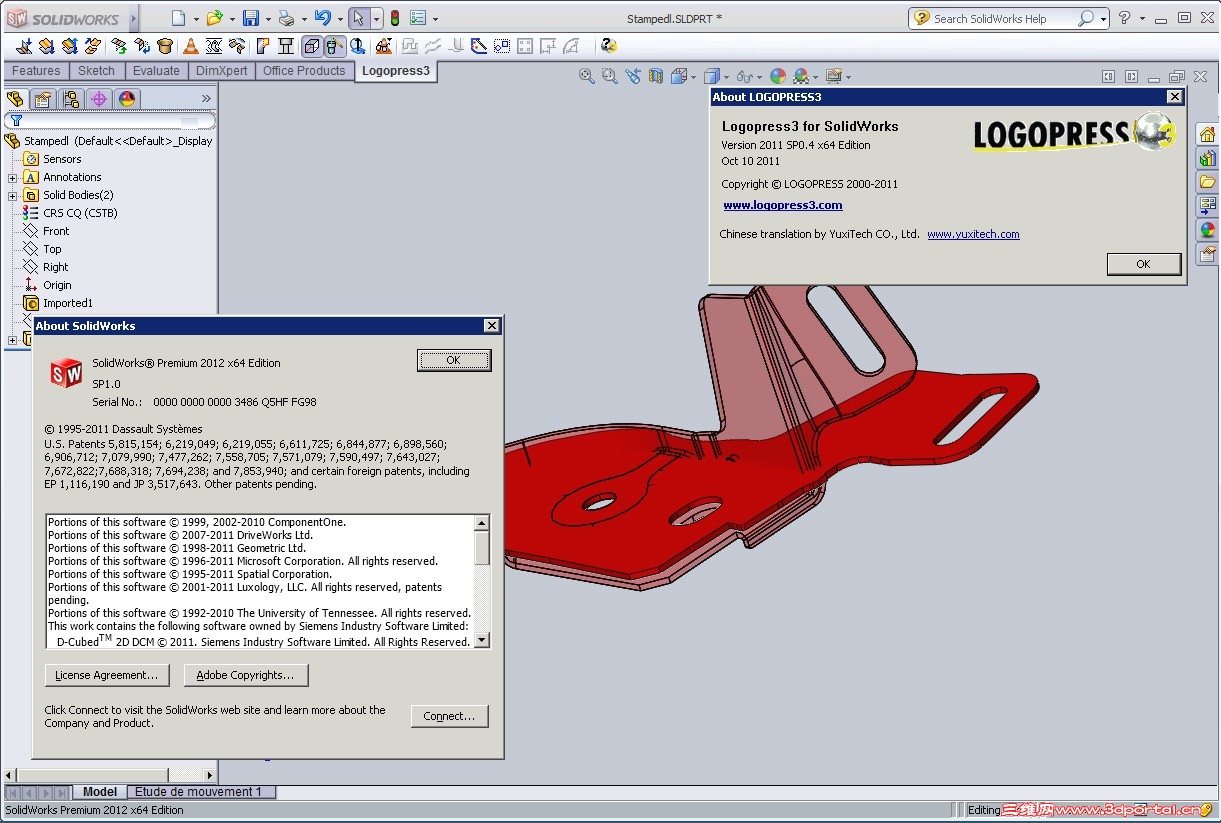1221x823 pixels.
Task: Click the traffic cone Logopress3 tool
Action: coord(190,45)
